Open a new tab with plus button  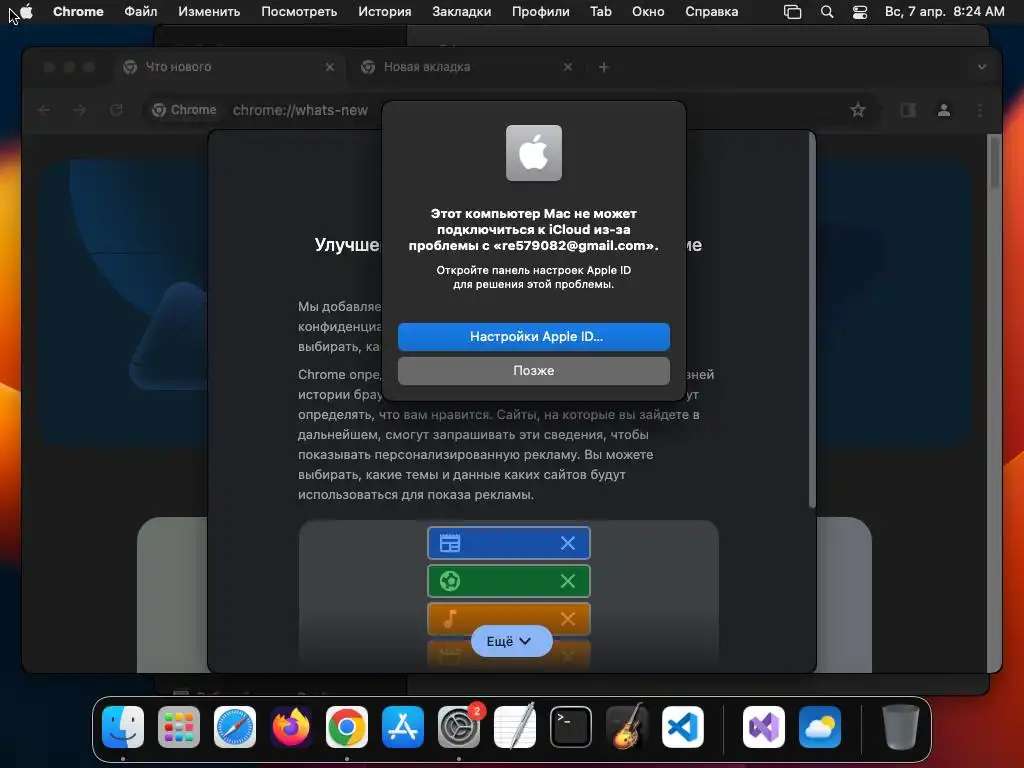pyautogui.click(x=603, y=67)
